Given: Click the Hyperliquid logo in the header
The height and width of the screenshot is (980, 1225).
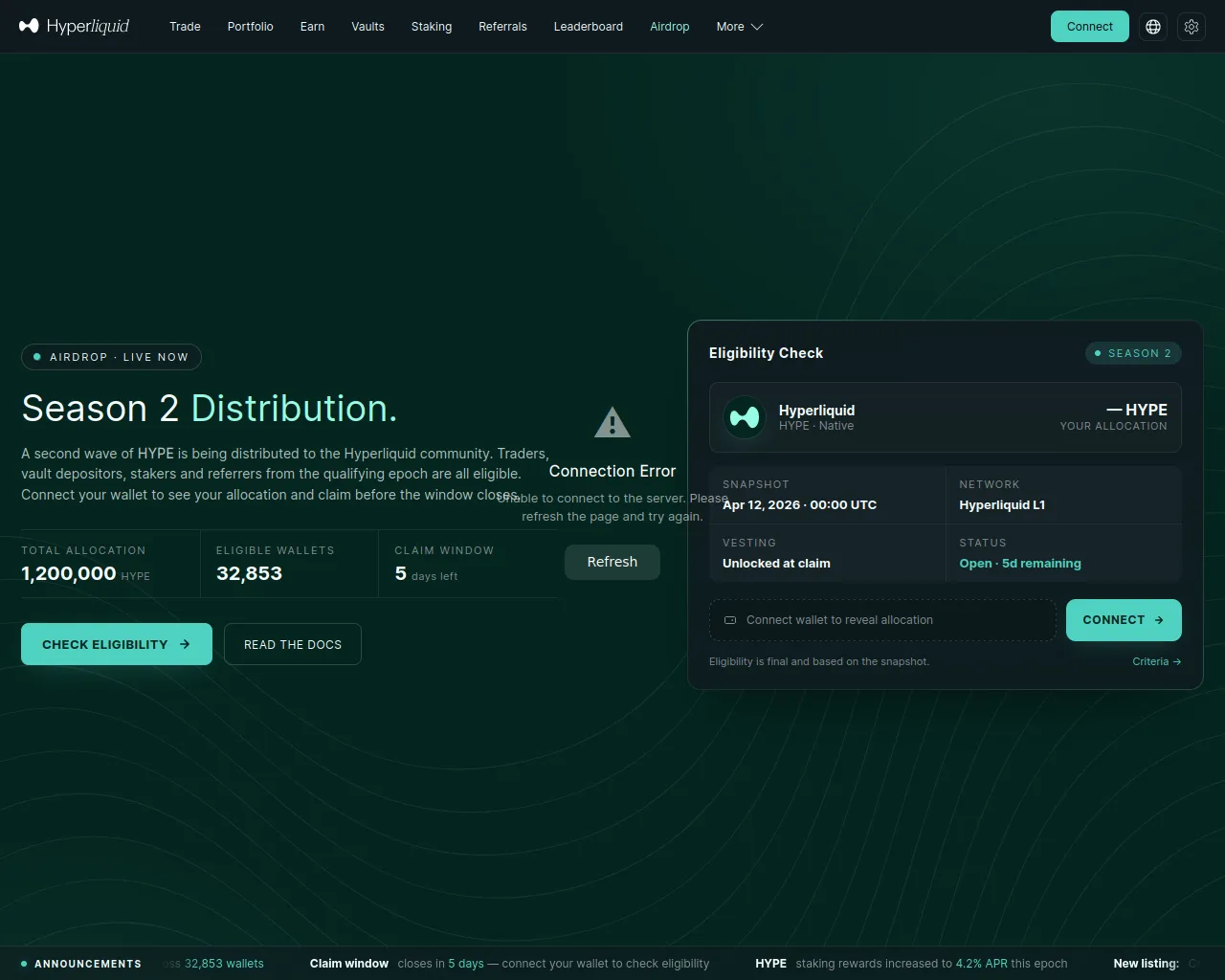Looking at the screenshot, I should [75, 26].
